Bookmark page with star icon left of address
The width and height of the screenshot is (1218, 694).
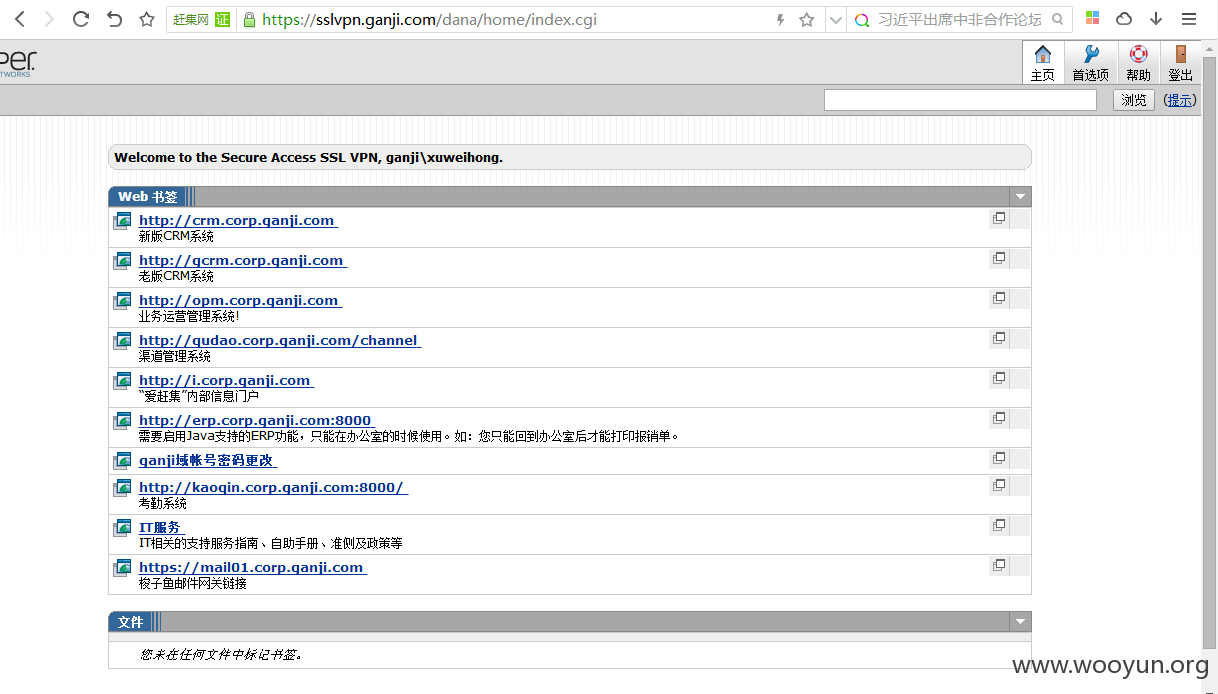coord(146,19)
